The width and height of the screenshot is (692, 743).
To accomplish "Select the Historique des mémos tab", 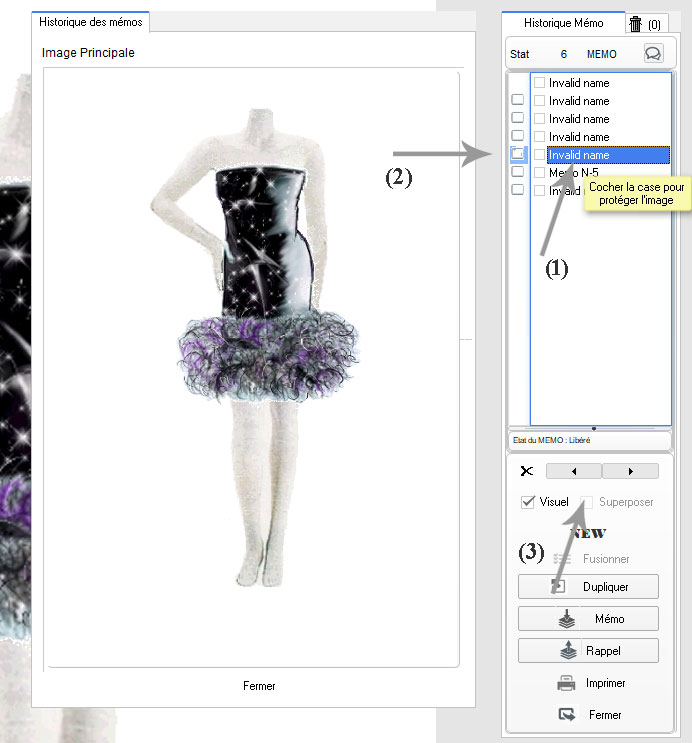I will 90,22.
